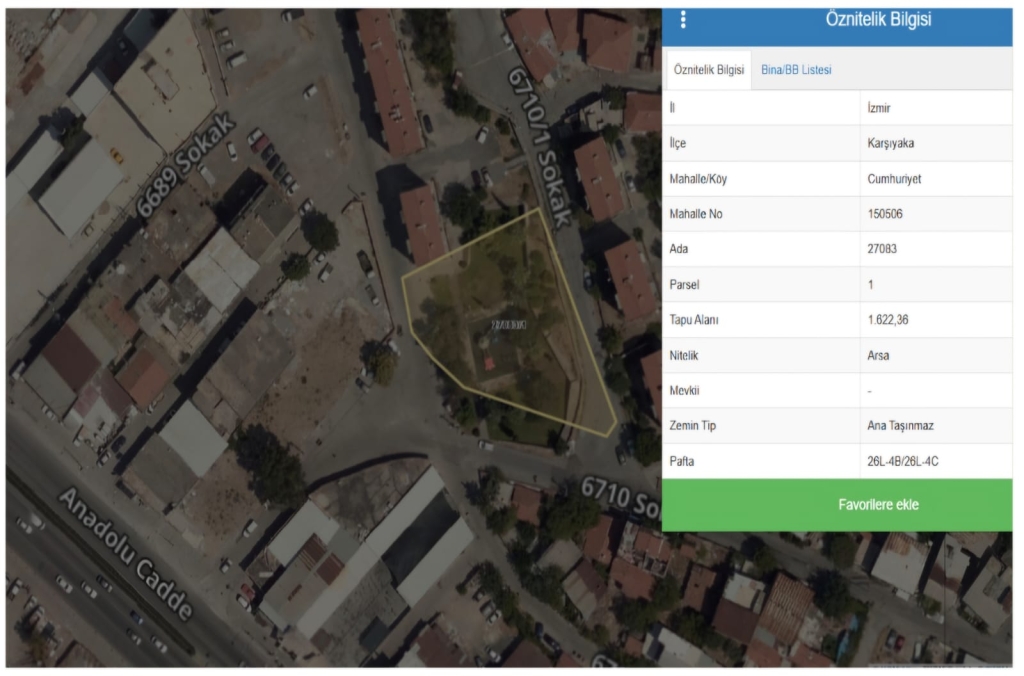Click the parcel number label inside the outlined plot

coord(509,326)
